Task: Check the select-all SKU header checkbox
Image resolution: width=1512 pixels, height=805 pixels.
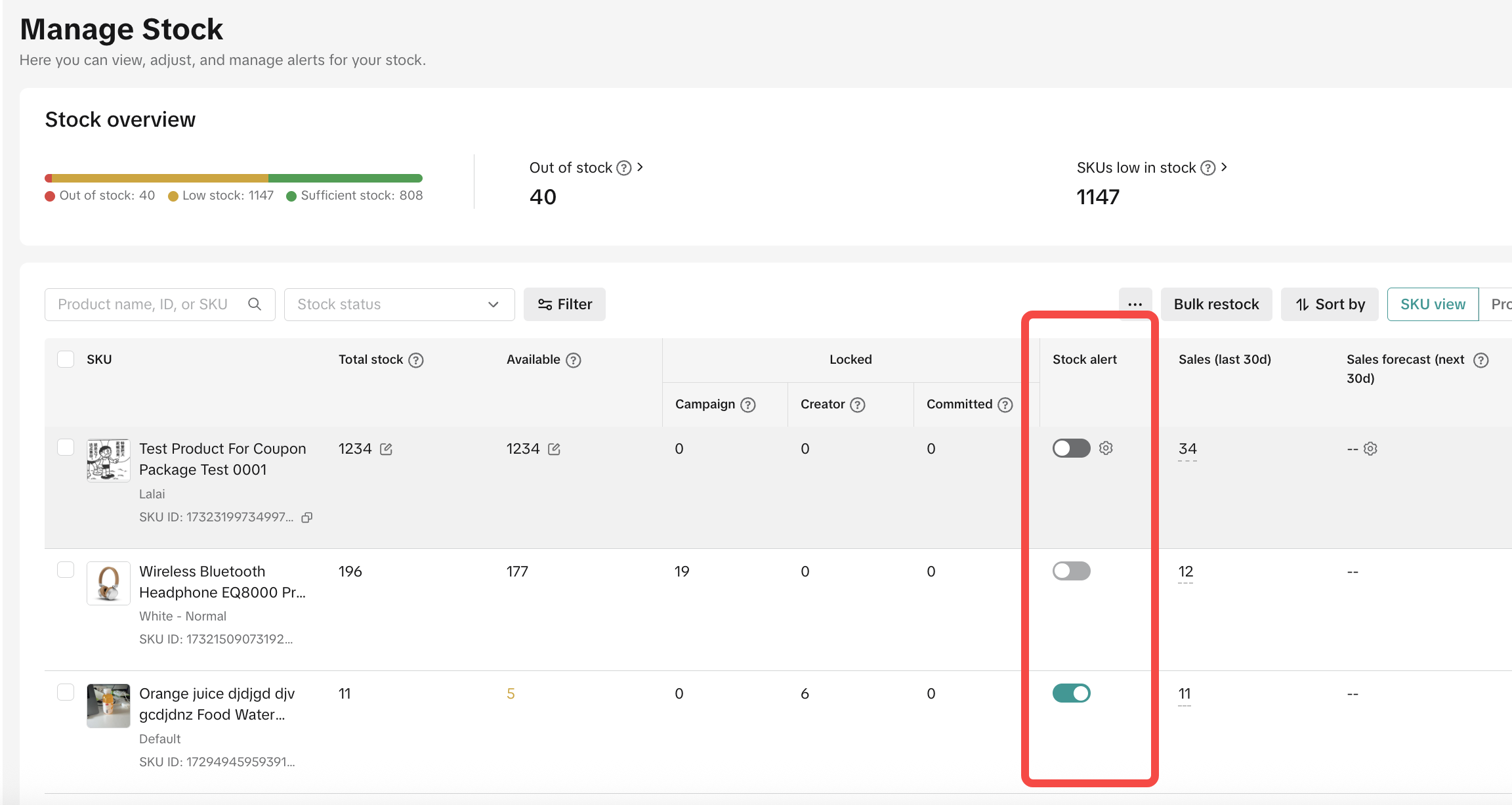Action: [x=66, y=359]
